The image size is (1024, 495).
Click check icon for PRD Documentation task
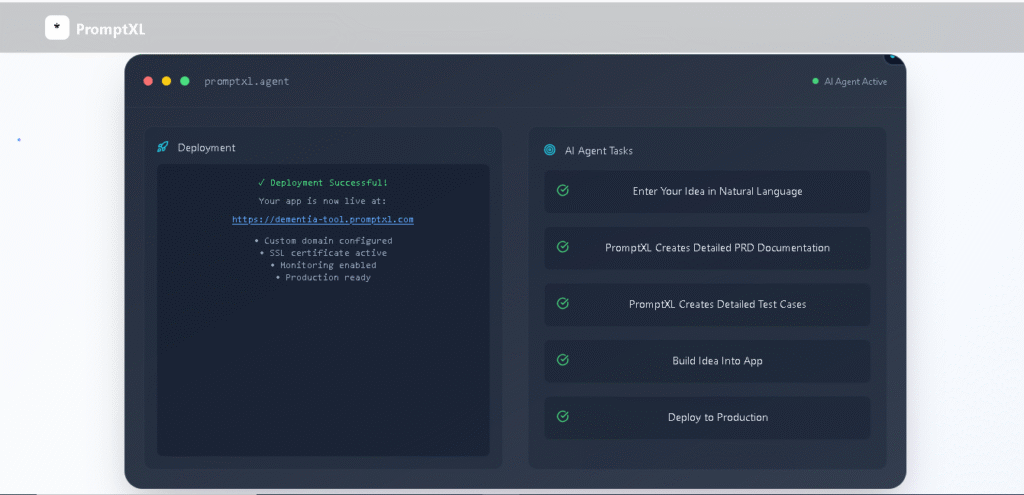[562, 247]
